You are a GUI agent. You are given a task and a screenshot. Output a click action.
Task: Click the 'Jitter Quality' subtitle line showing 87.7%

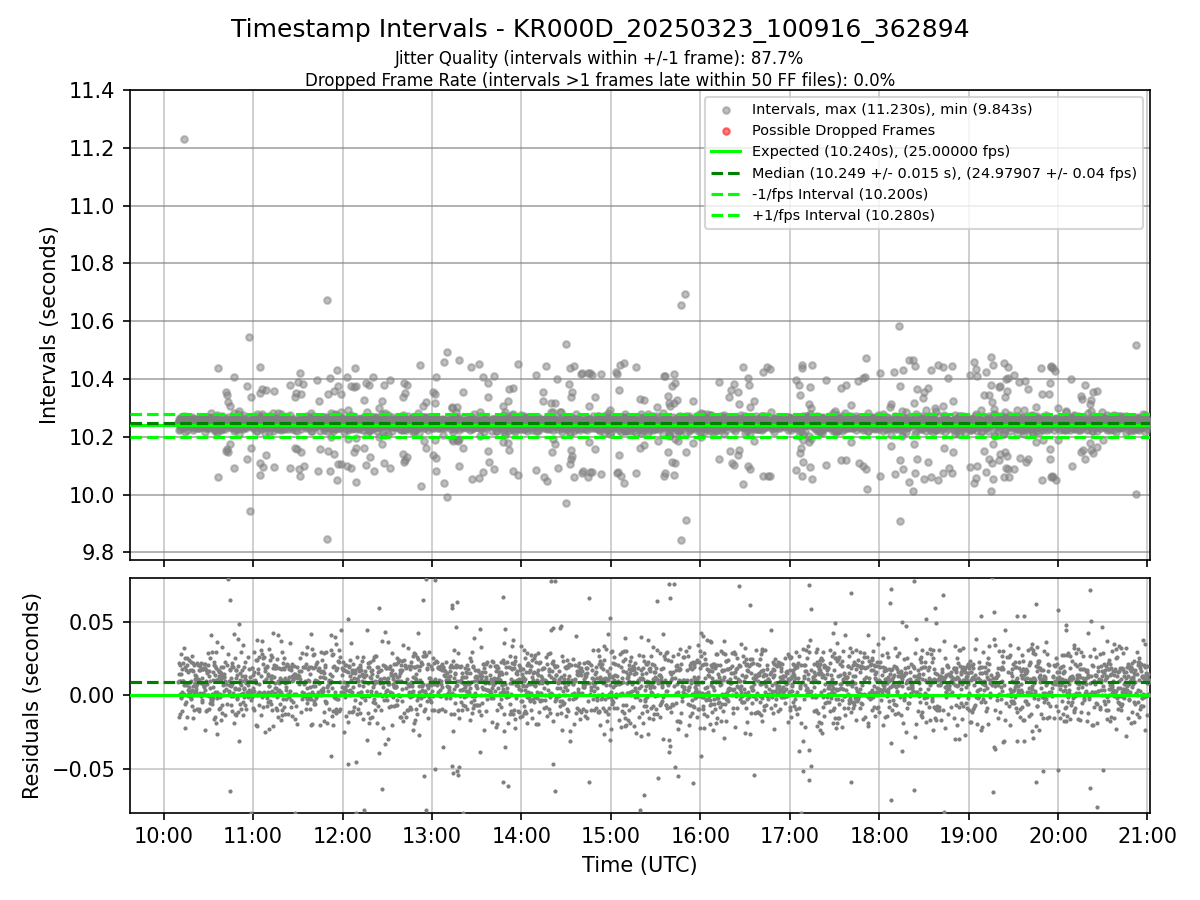599,58
